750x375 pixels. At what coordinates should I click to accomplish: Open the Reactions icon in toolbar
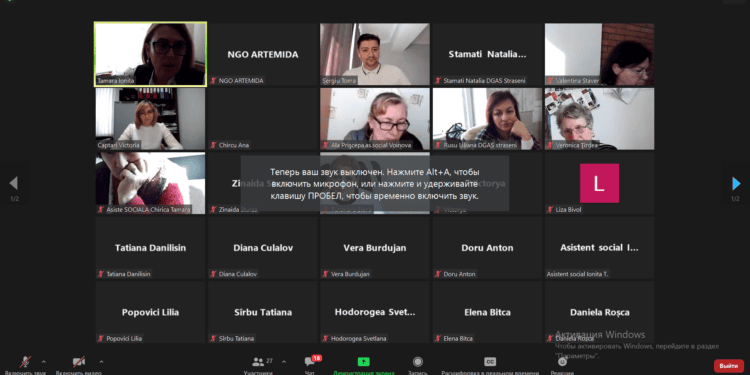[x=562, y=362]
